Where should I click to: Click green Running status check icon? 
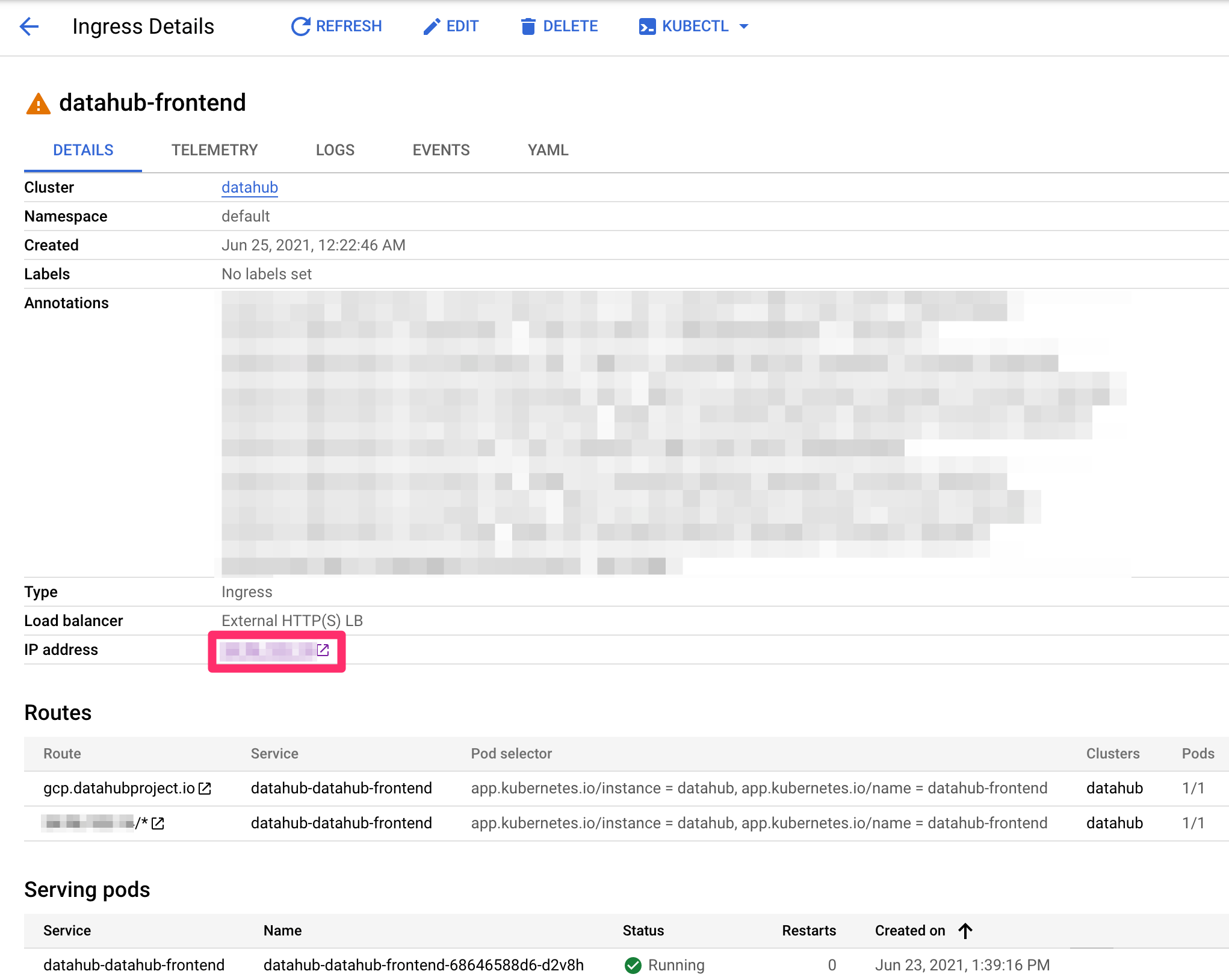click(633, 966)
